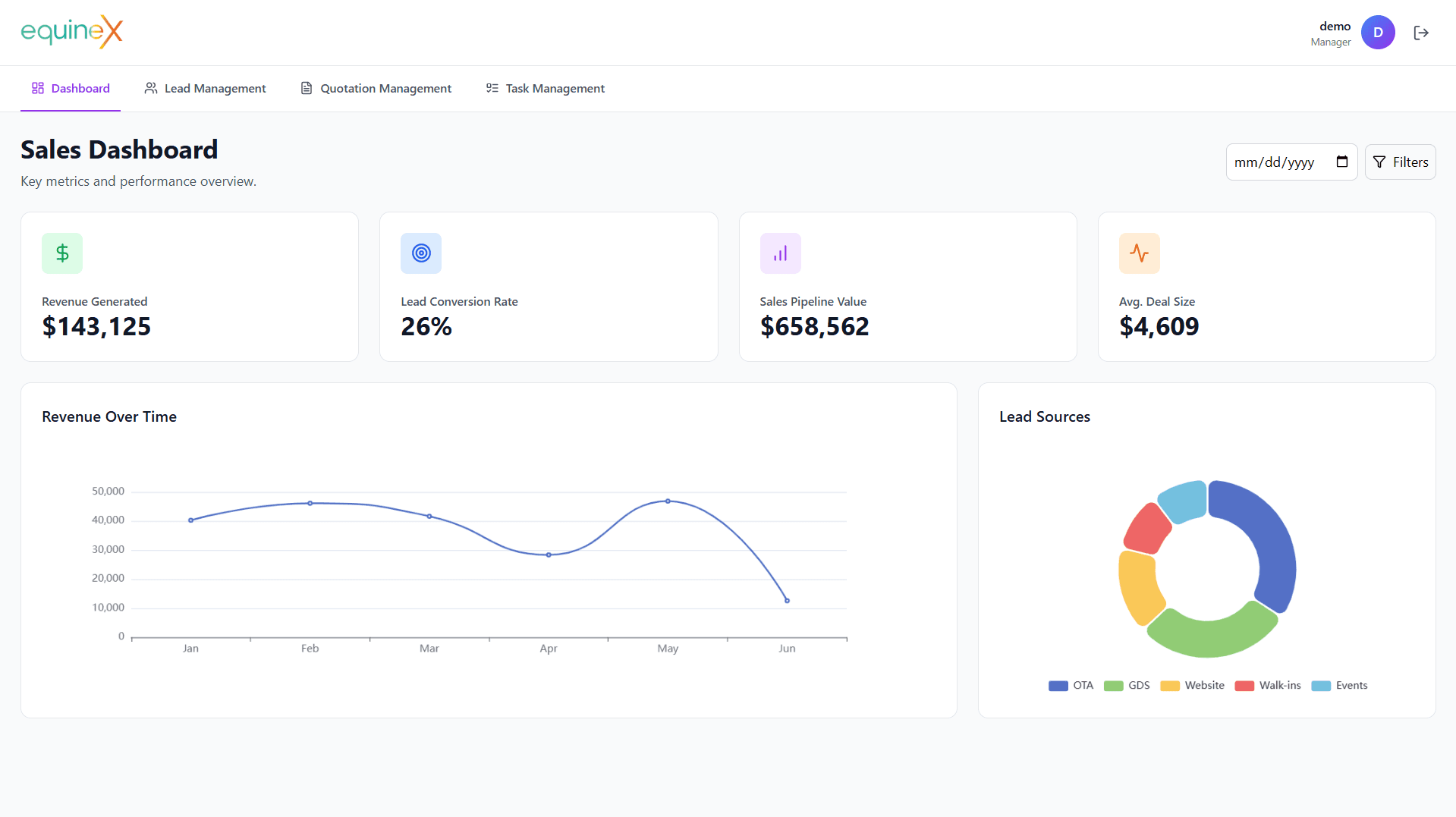1456x817 pixels.
Task: Switch to the Lead Management tab
Action: pos(205,89)
